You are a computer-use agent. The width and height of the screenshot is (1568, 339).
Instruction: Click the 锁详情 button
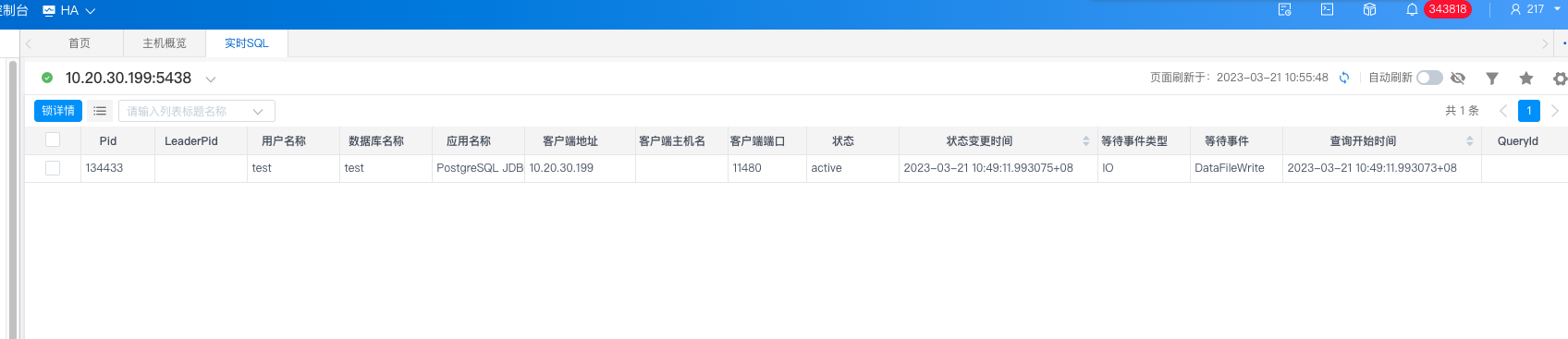(x=58, y=111)
